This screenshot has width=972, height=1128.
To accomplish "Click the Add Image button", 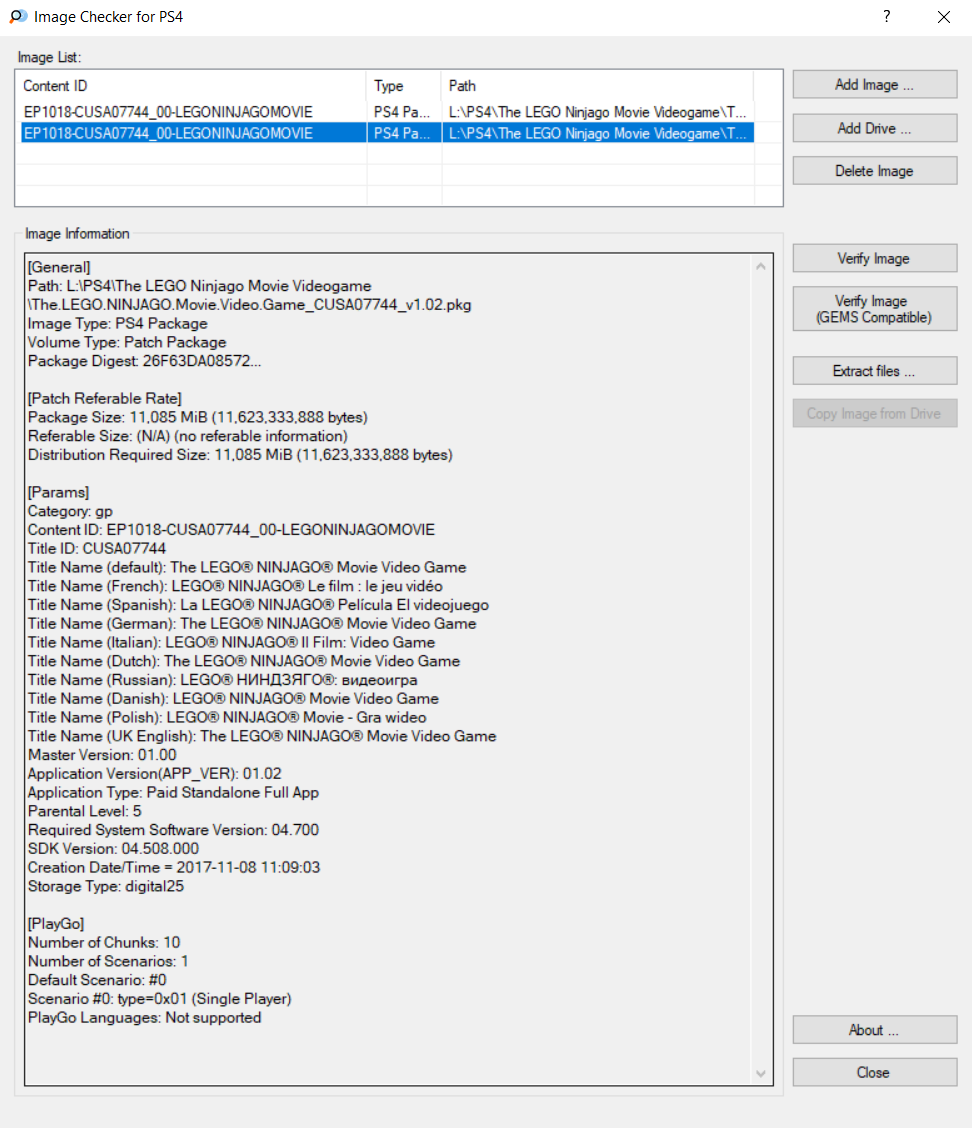I will pos(874,85).
